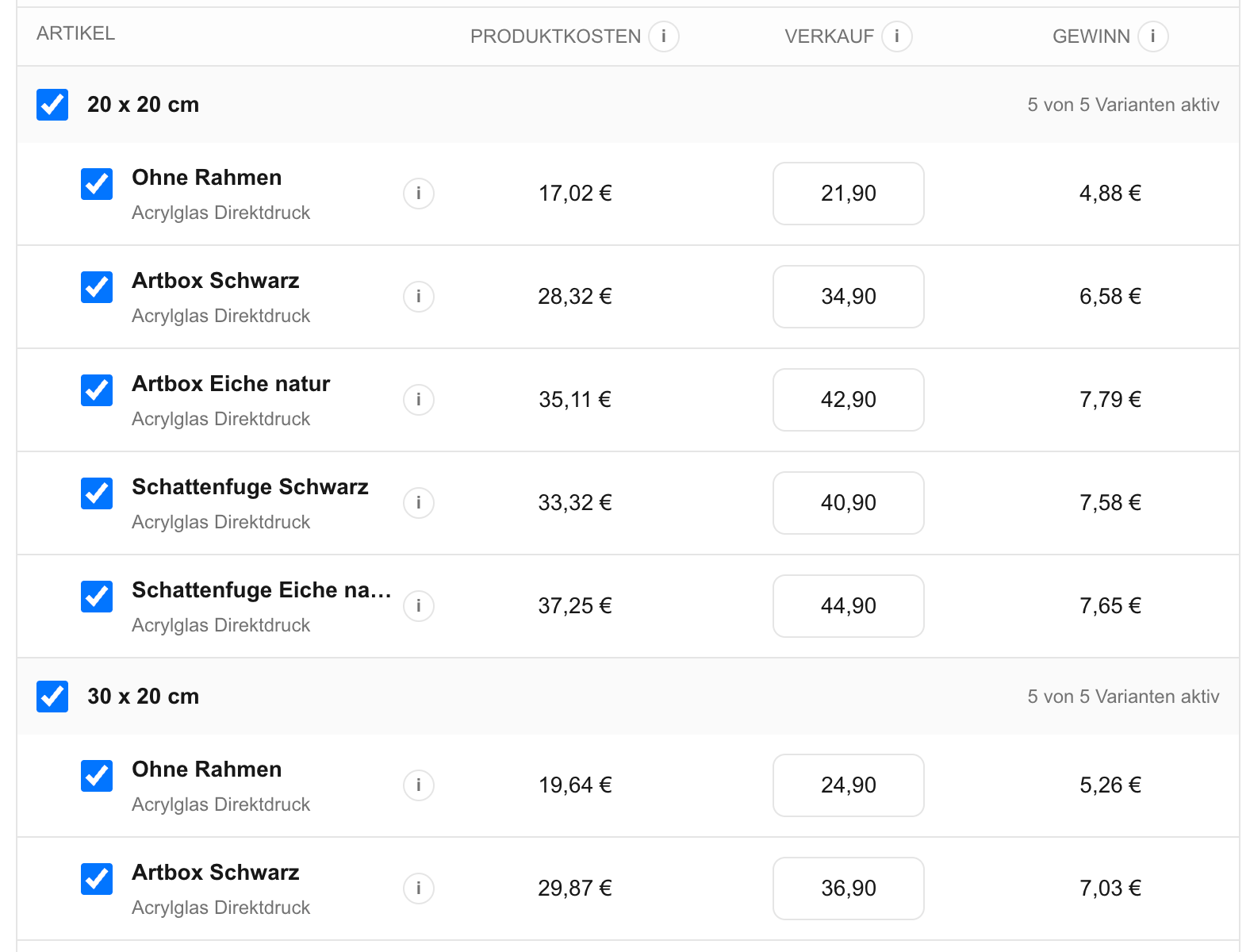Click the info icon next to GEWINN

click(1152, 36)
